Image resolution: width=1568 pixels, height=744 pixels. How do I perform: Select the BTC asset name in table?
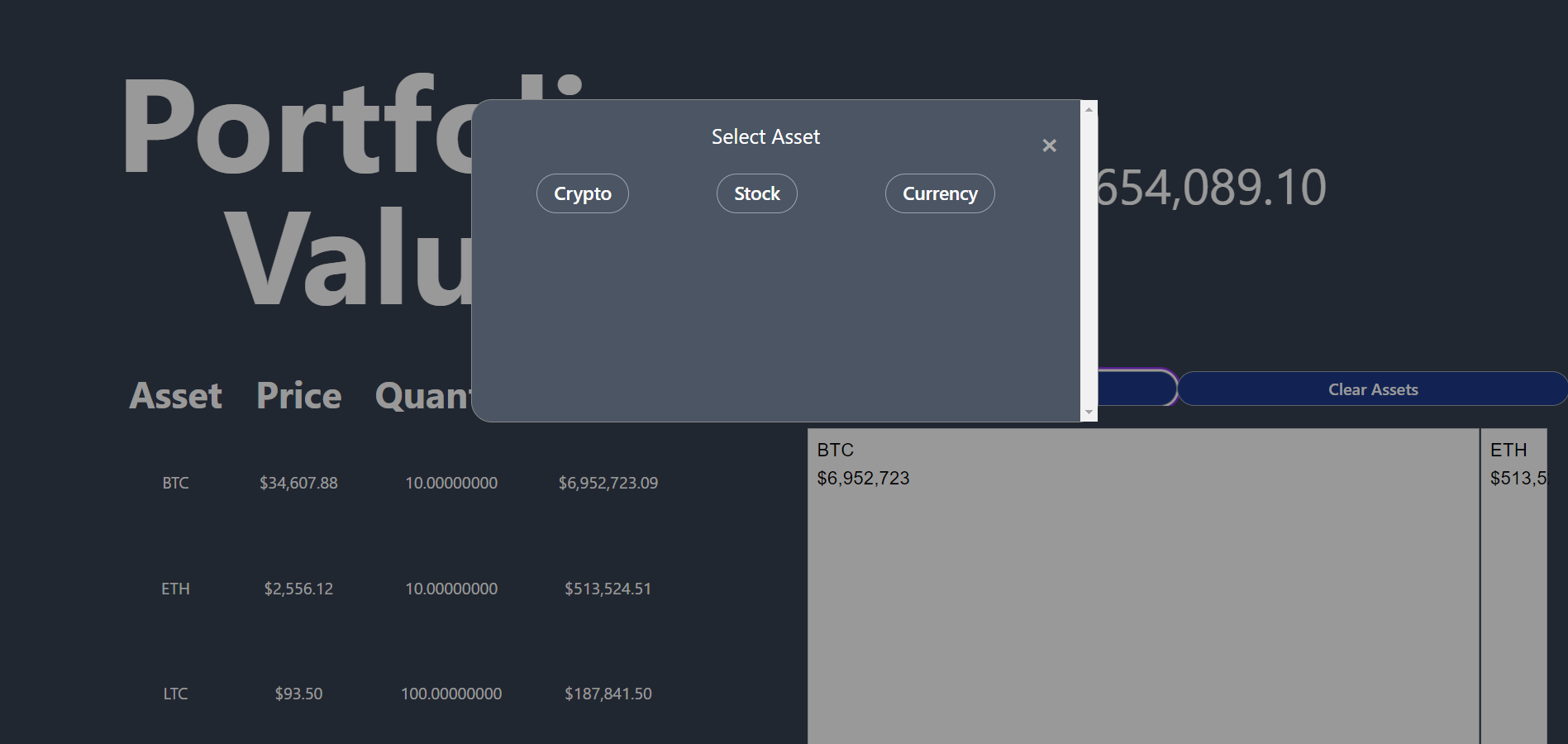(175, 483)
